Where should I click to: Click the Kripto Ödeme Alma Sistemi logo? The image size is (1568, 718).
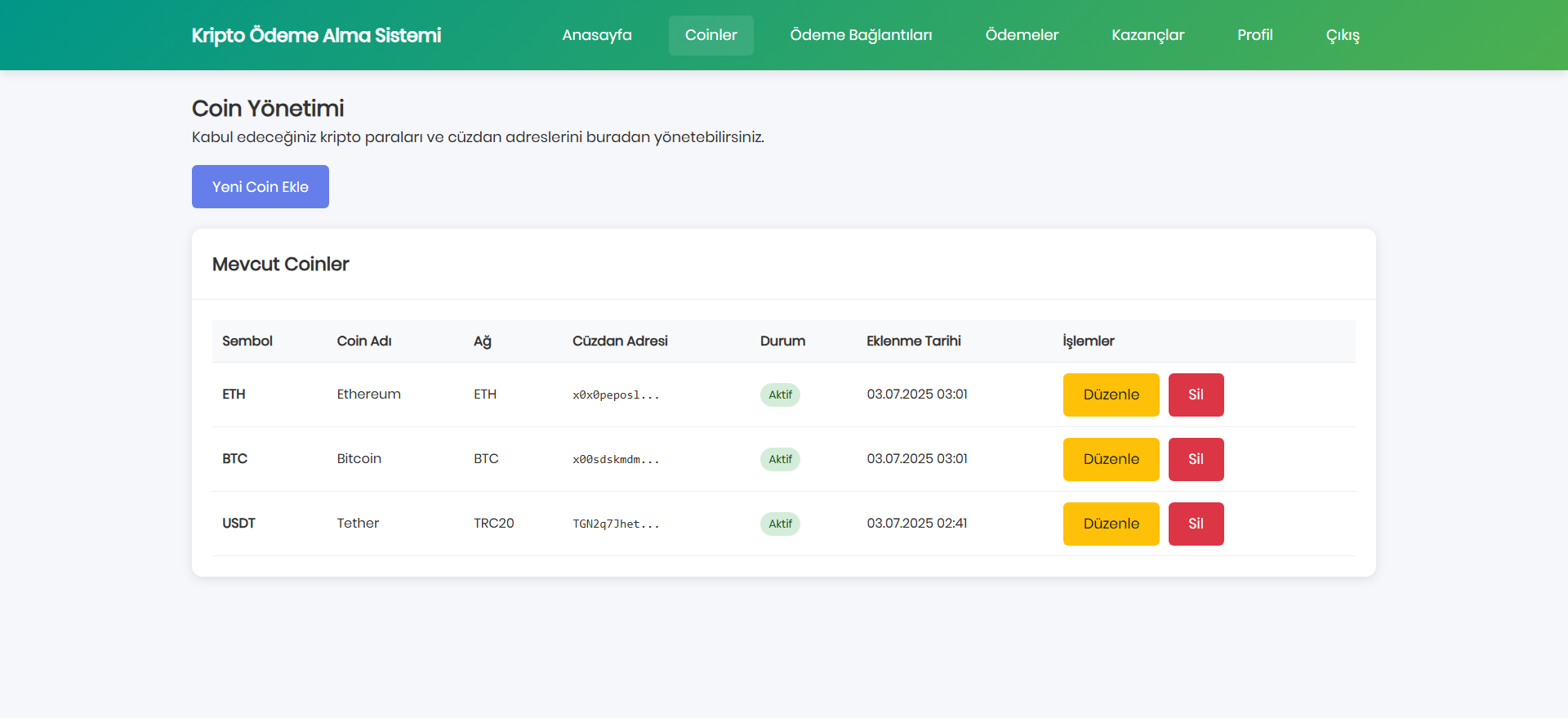tap(316, 35)
